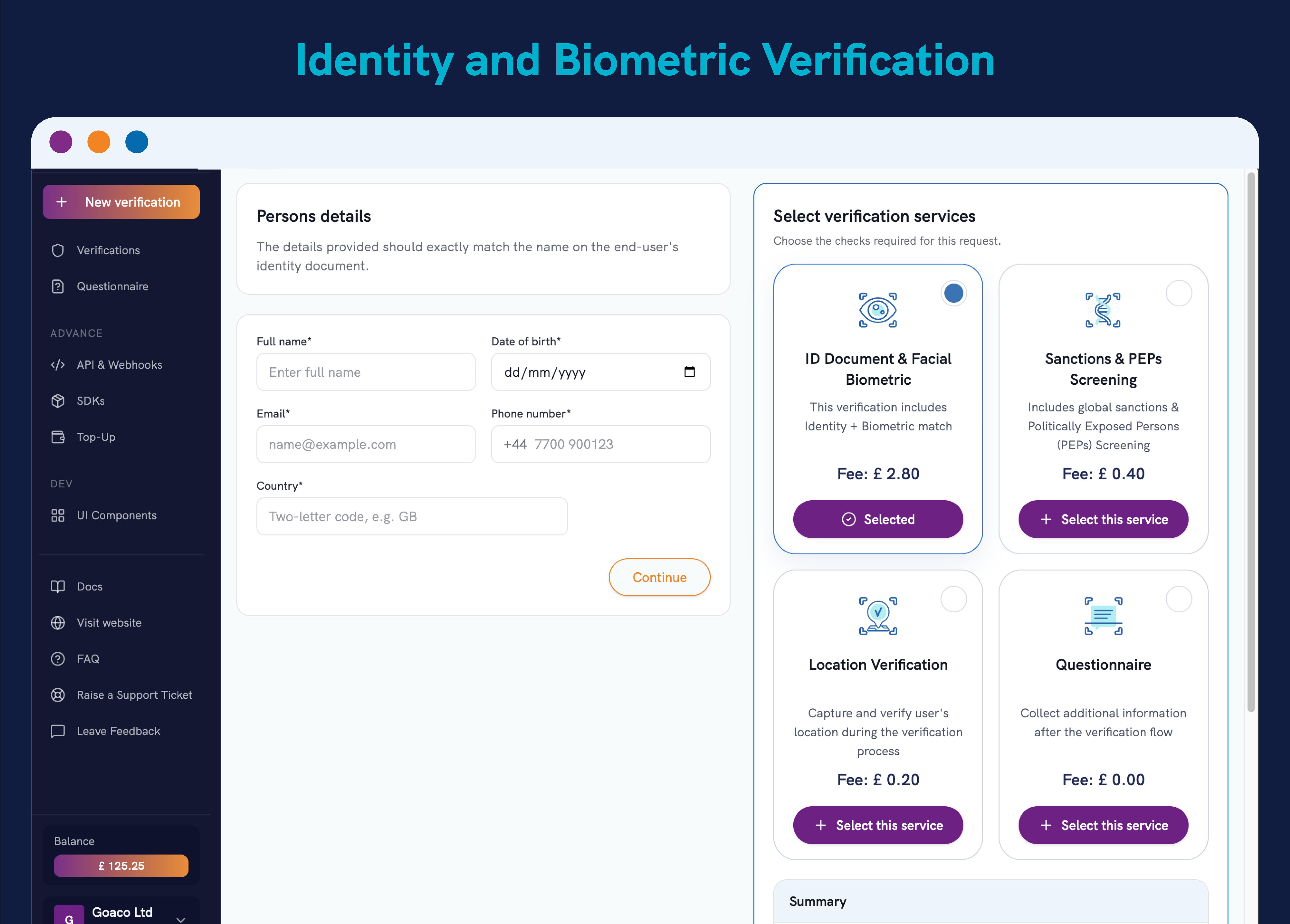Image resolution: width=1290 pixels, height=924 pixels.
Task: Click the Verifications shield icon
Action: [x=58, y=250]
